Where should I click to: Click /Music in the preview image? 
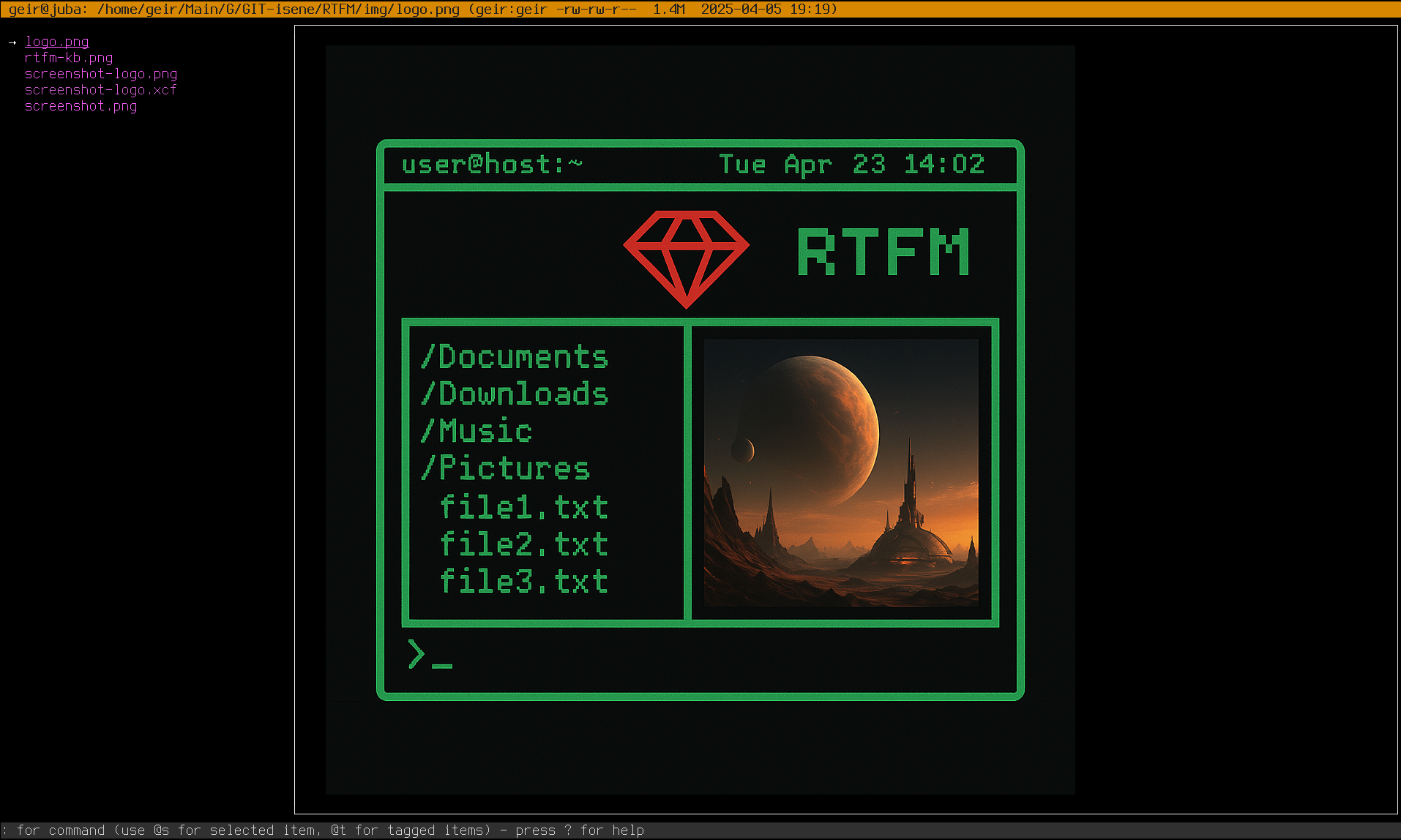point(476,430)
